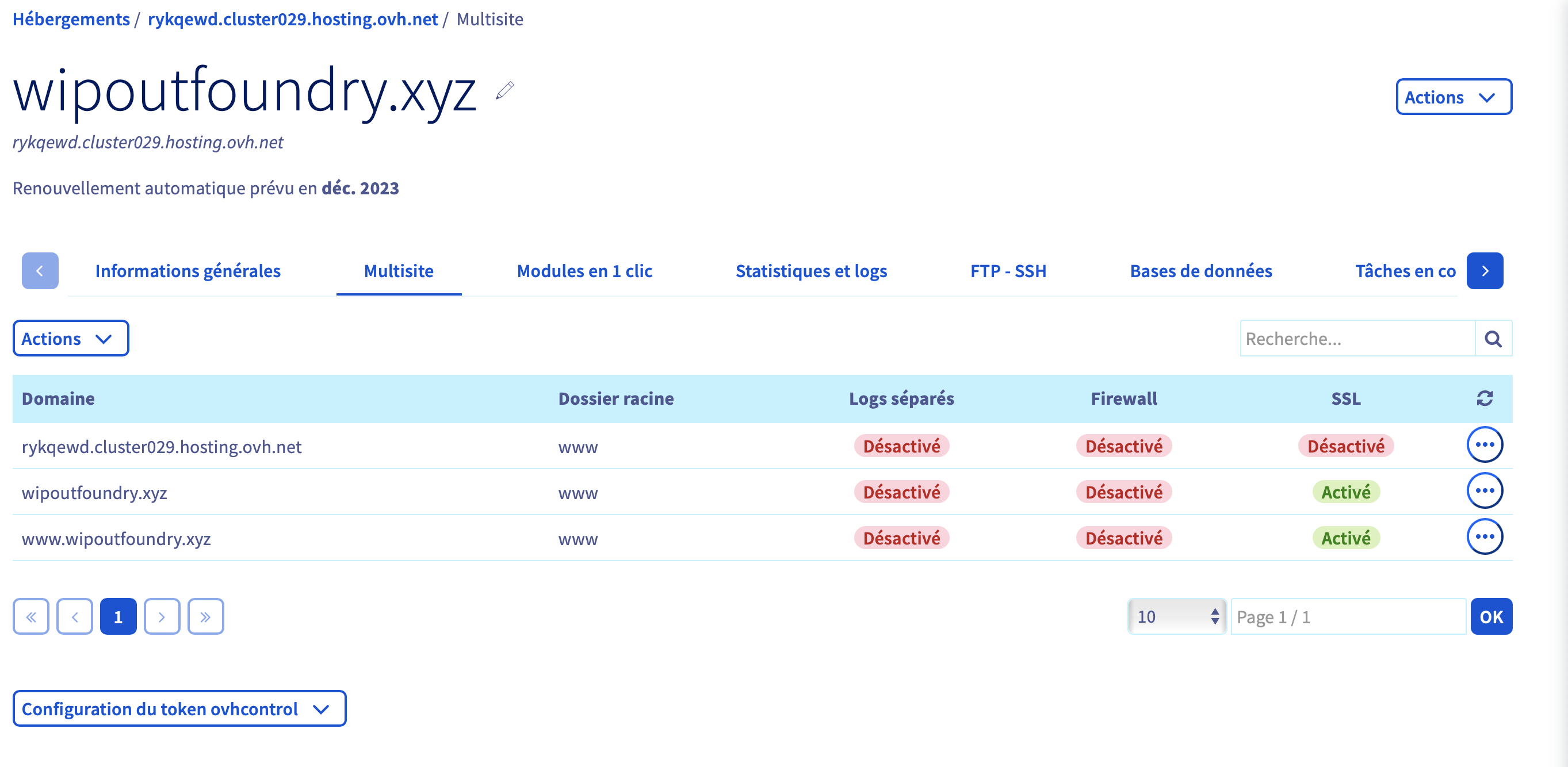Click next page single chevron

tap(161, 617)
